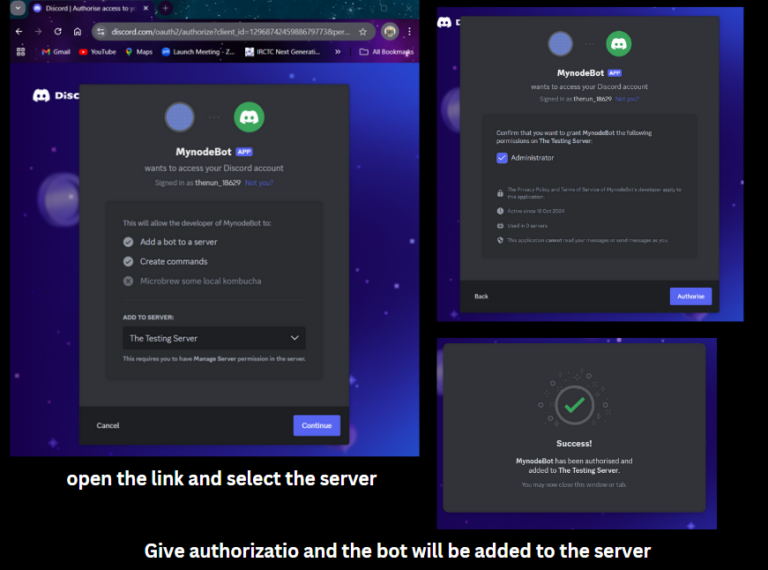
Task: Open a new browser tab
Action: pyautogui.click(x=165, y=8)
